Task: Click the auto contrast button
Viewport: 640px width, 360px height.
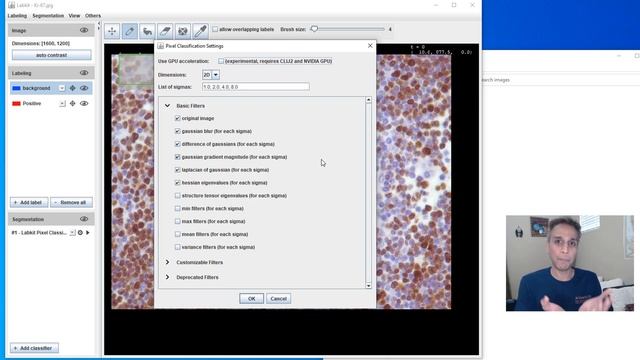Action: (x=51, y=55)
